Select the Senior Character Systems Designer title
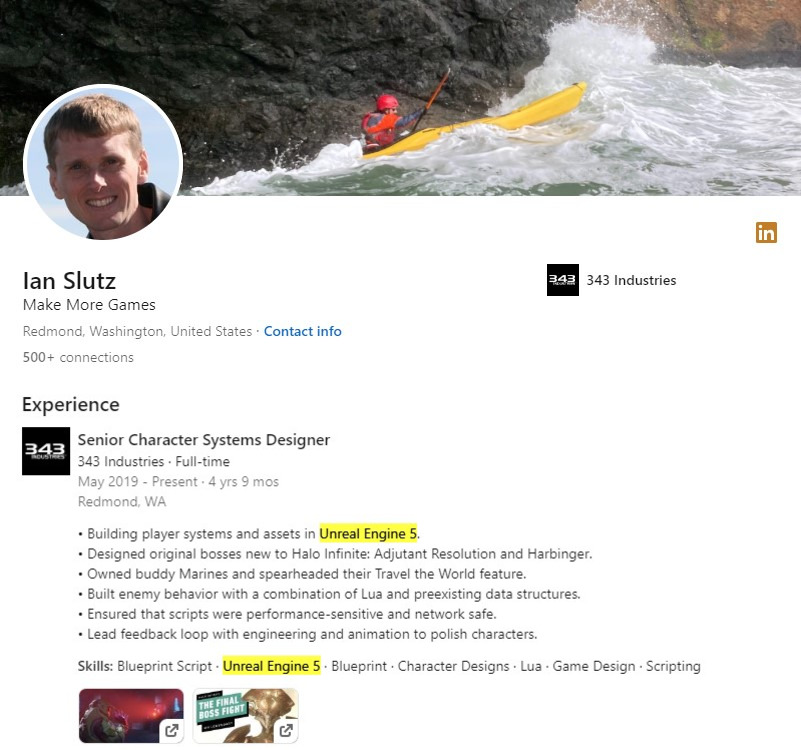Viewport: 801px width, 750px height. tap(204, 440)
